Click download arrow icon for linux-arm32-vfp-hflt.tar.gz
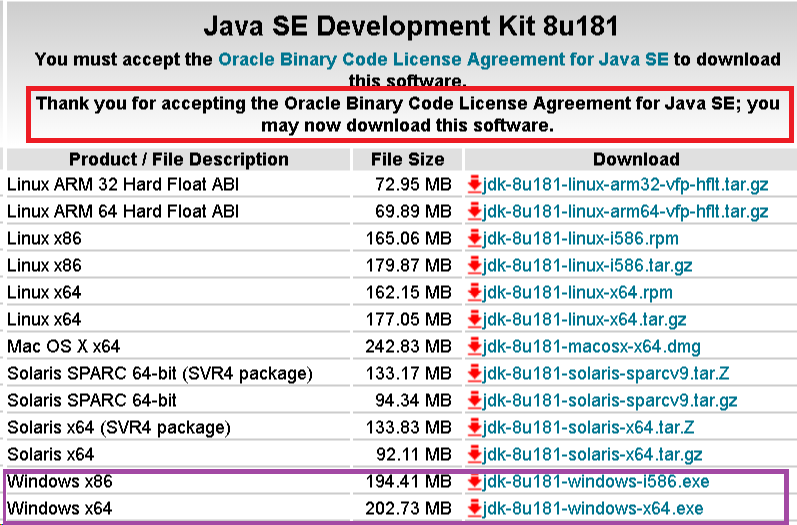The image size is (797, 525). point(474,184)
